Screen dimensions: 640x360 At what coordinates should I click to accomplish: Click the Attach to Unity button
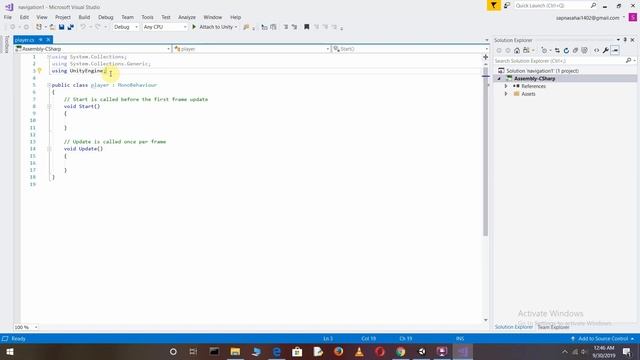pyautogui.click(x=214, y=27)
